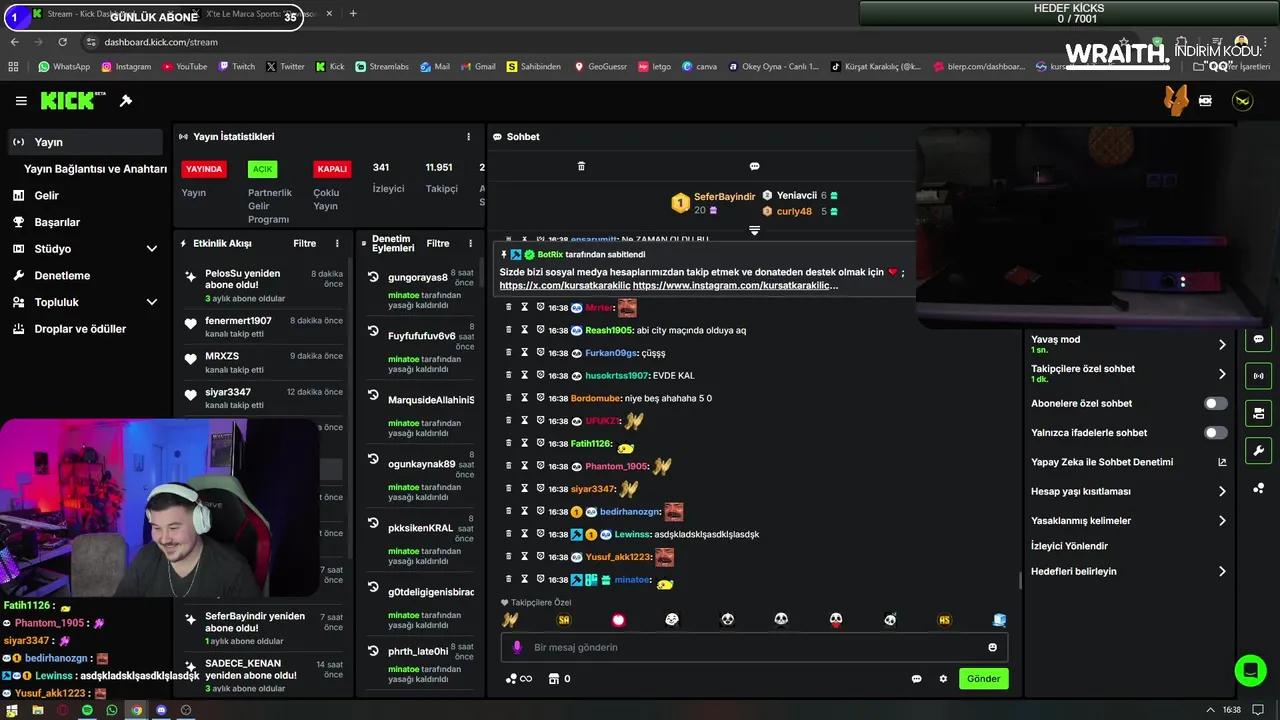This screenshot has width=1280, height=720.
Task: Click the trash icon above chat
Action: pyautogui.click(x=581, y=166)
